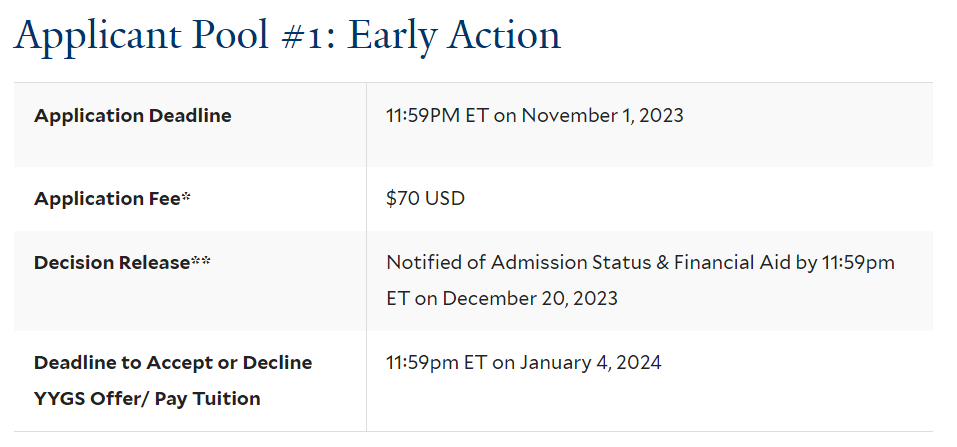Screen dimensions: 957x447
Task: Select the 'Application Fee*' row label
Action: 112,198
